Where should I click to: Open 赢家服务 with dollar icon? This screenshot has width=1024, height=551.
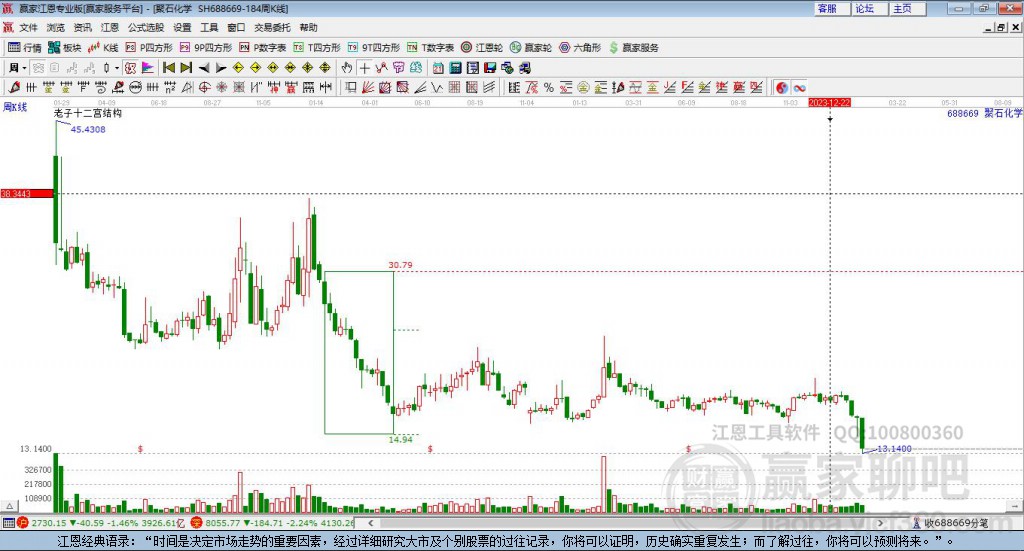(x=633, y=48)
